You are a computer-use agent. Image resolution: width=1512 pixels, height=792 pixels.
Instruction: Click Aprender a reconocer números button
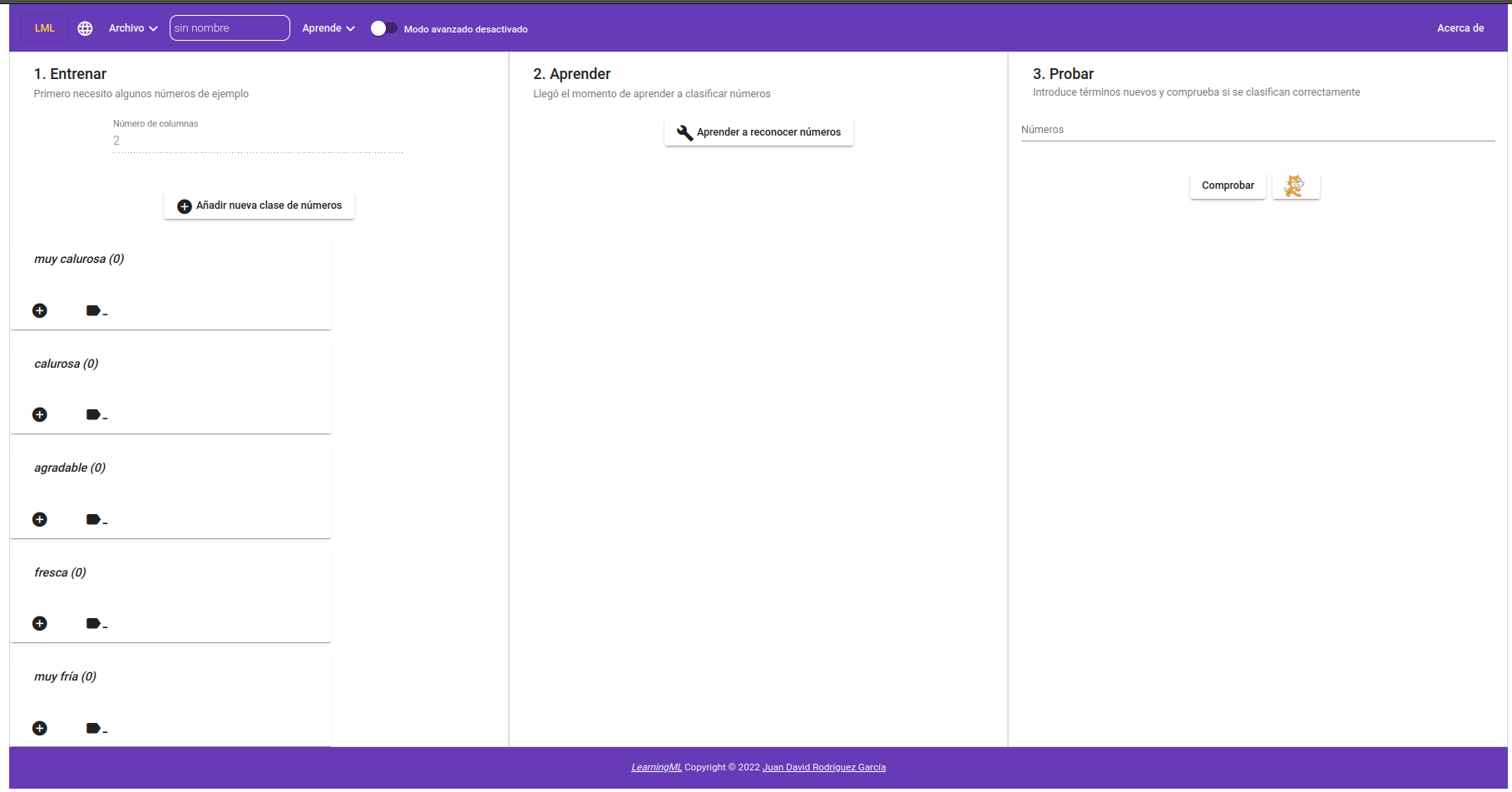coord(758,132)
